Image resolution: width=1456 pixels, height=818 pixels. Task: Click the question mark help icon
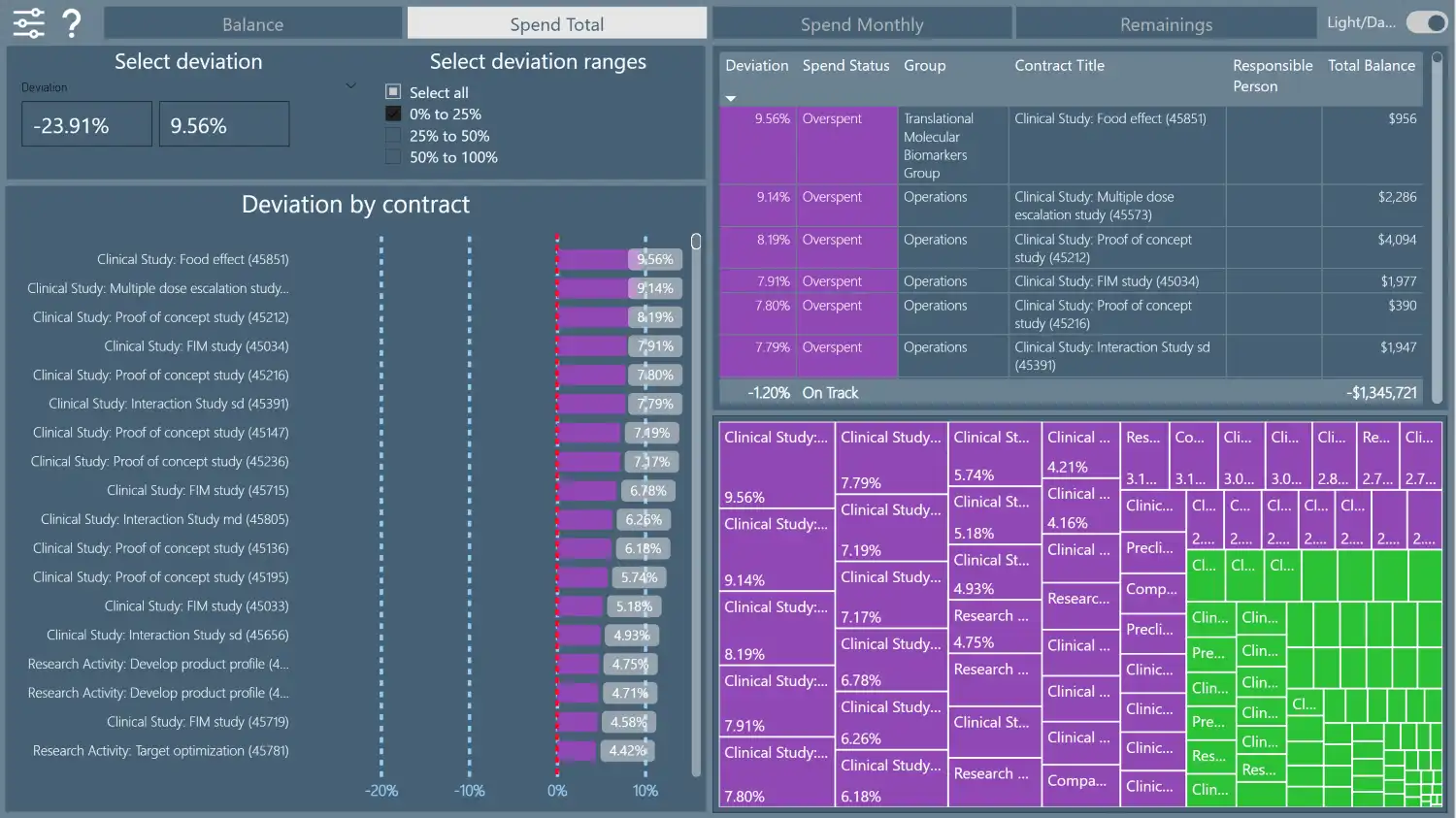[72, 22]
